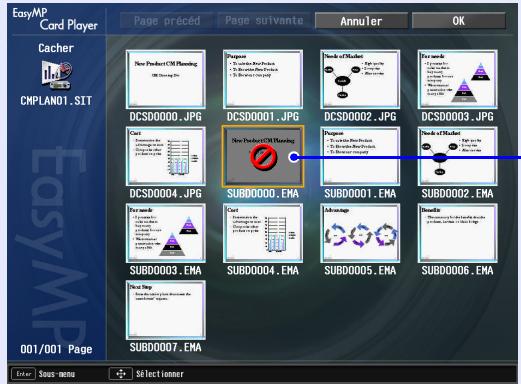Image resolution: width=521 pixels, height=384 pixels.
Task: Choose Next Step slide SUBD0007.EMA
Action: coord(166,310)
